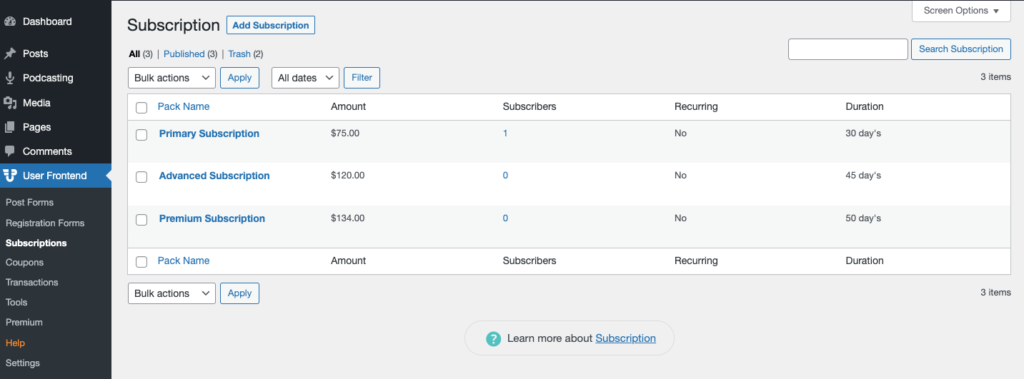Open the Screen Options panel
Screen dimensions: 1024x379
click(961, 11)
